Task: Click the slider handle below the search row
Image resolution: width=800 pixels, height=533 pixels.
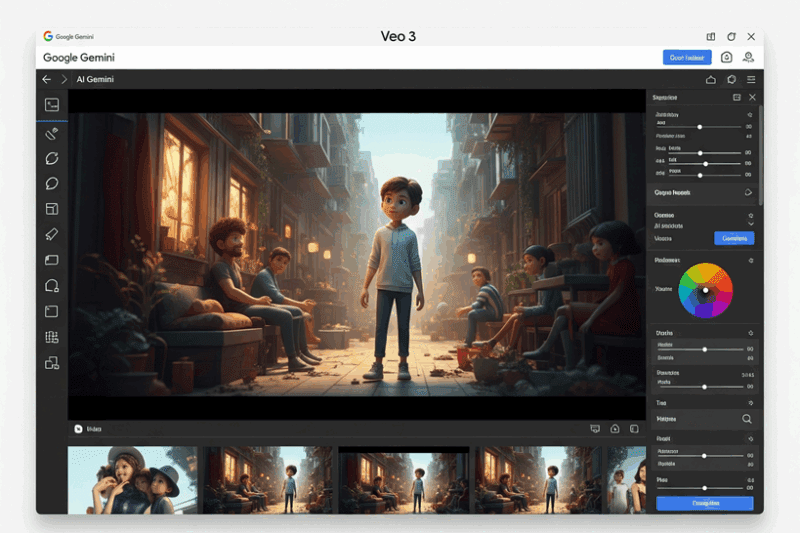Action: point(704,456)
